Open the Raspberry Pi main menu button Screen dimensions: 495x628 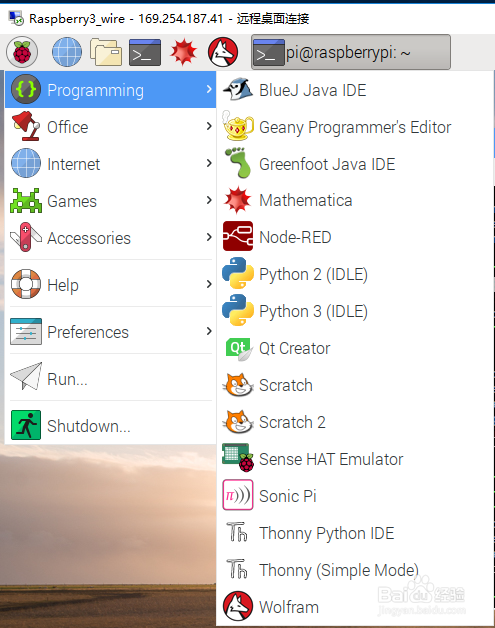(22, 52)
